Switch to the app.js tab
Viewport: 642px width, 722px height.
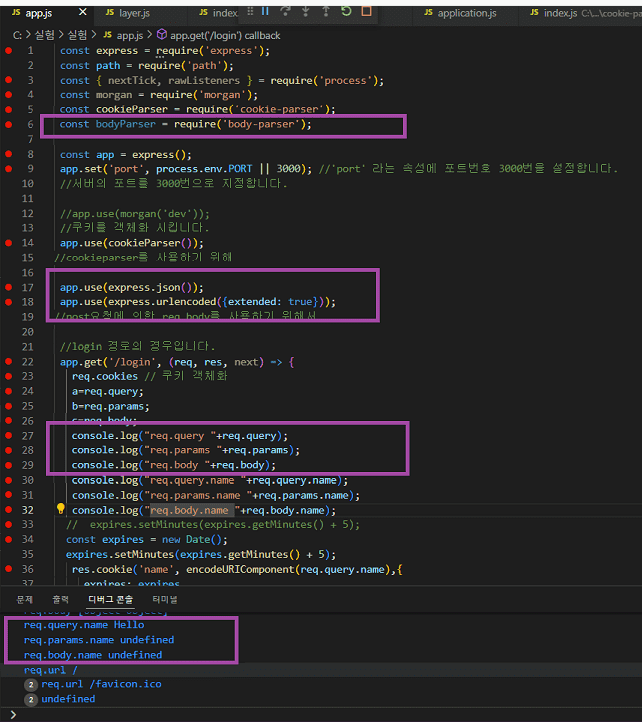click(x=39, y=13)
